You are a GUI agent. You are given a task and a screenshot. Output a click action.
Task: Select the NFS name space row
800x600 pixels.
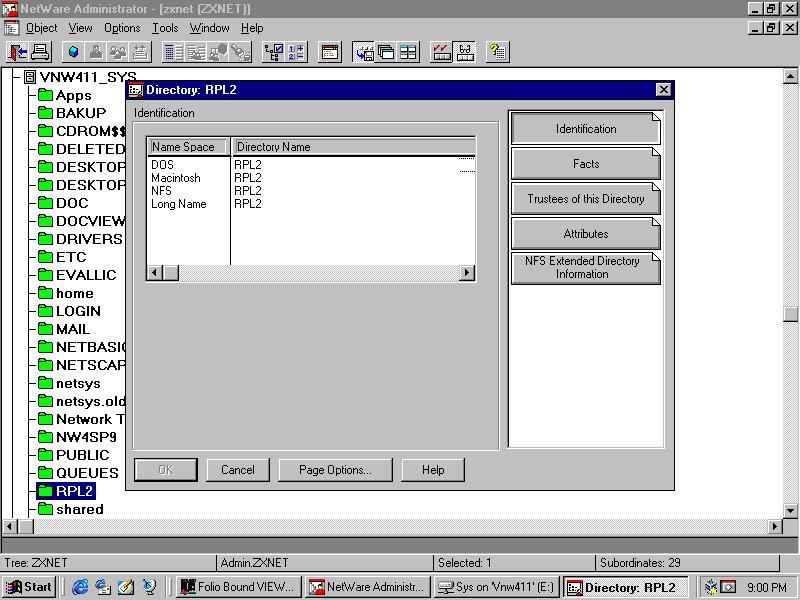click(x=310, y=191)
